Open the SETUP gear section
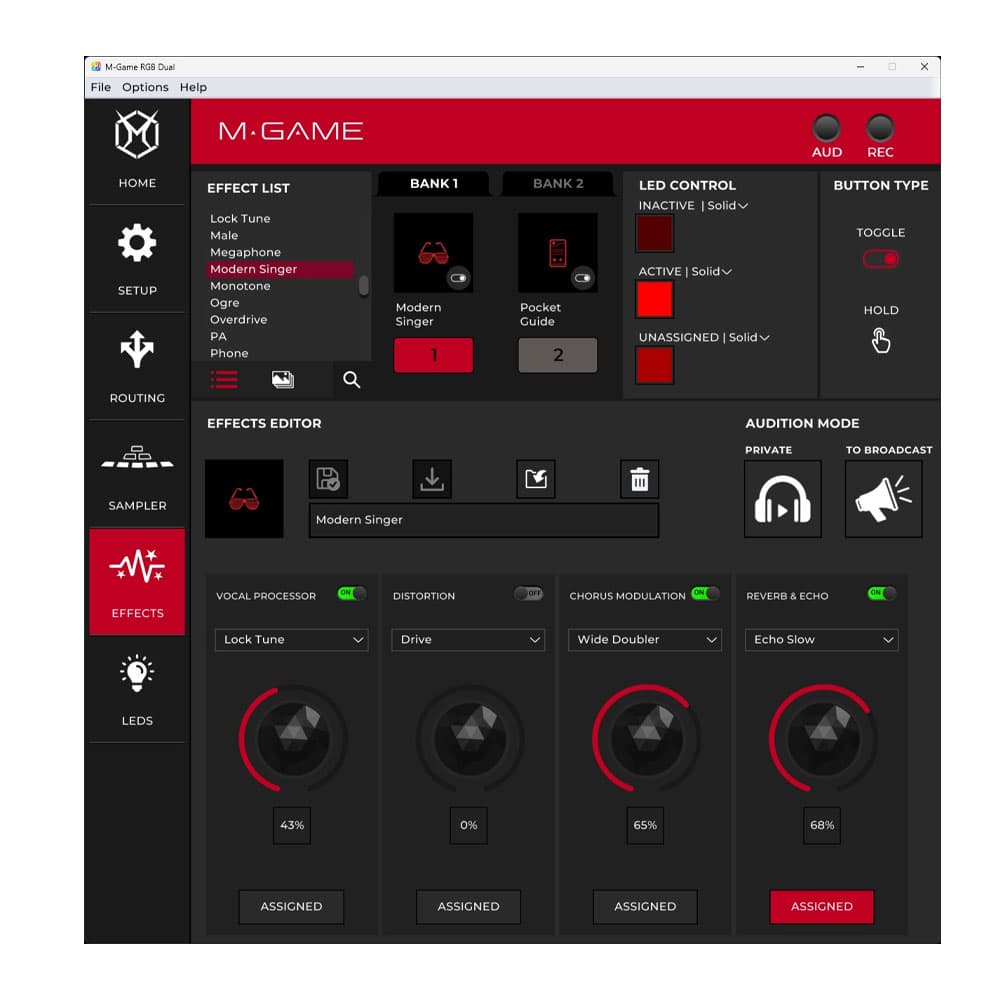The height and width of the screenshot is (1000, 1000). (x=136, y=259)
